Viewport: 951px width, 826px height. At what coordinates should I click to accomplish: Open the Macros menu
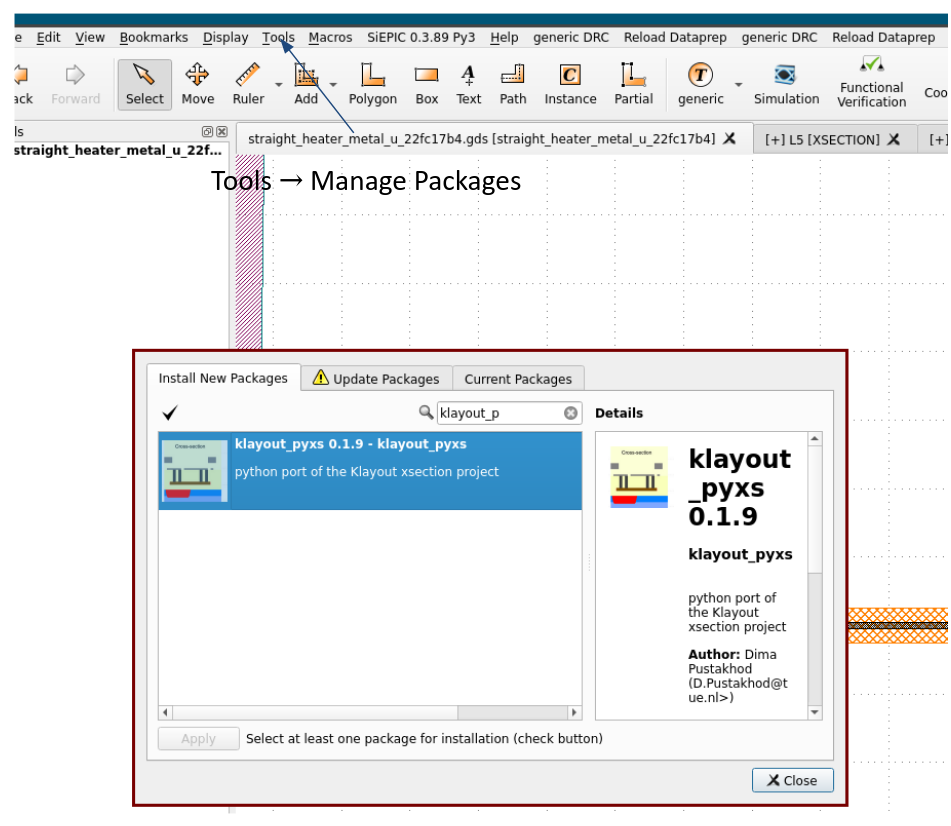(x=330, y=38)
